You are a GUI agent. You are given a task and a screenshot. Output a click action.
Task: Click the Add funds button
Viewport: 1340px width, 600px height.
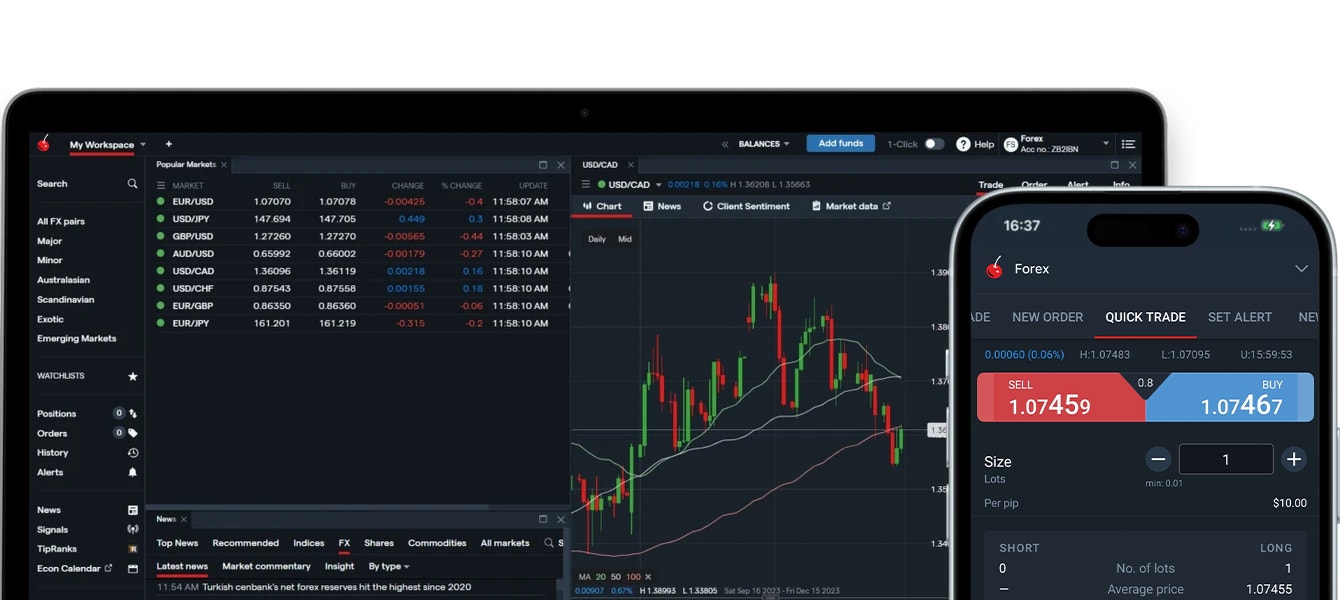coord(841,143)
